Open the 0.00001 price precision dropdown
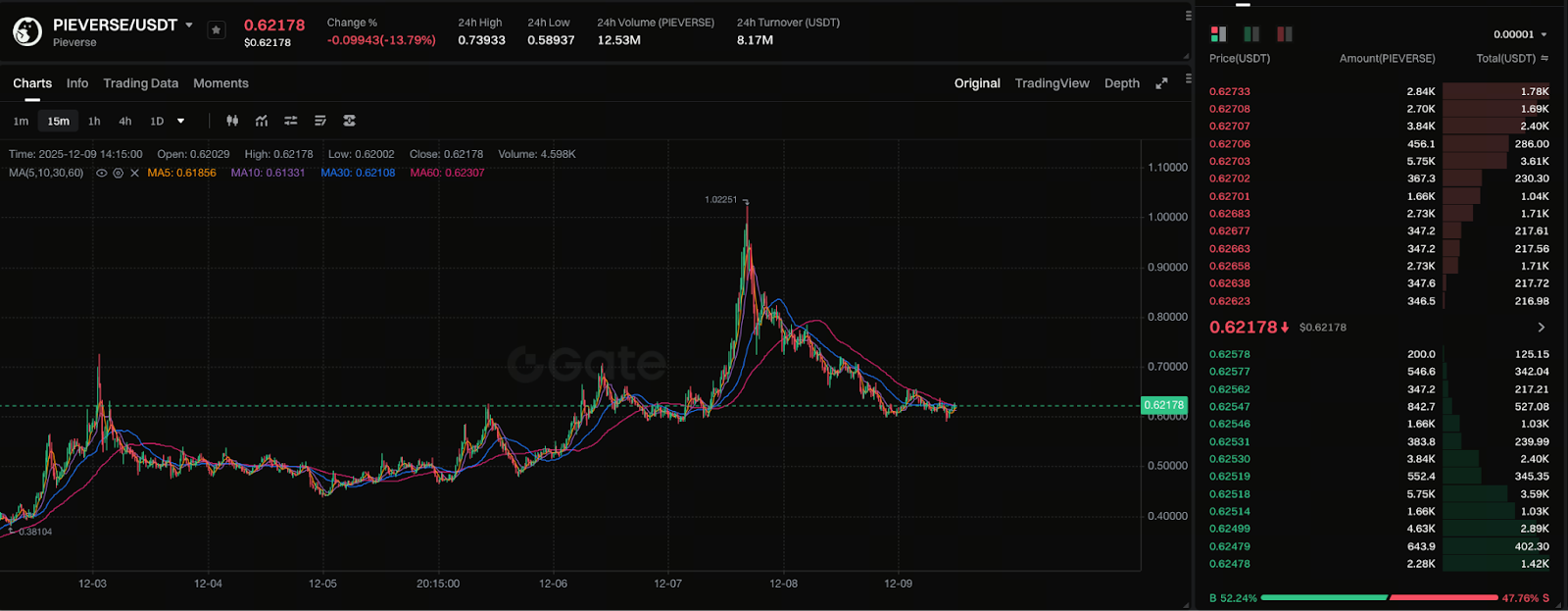Screen dimensions: 1568x611 tap(1520, 34)
